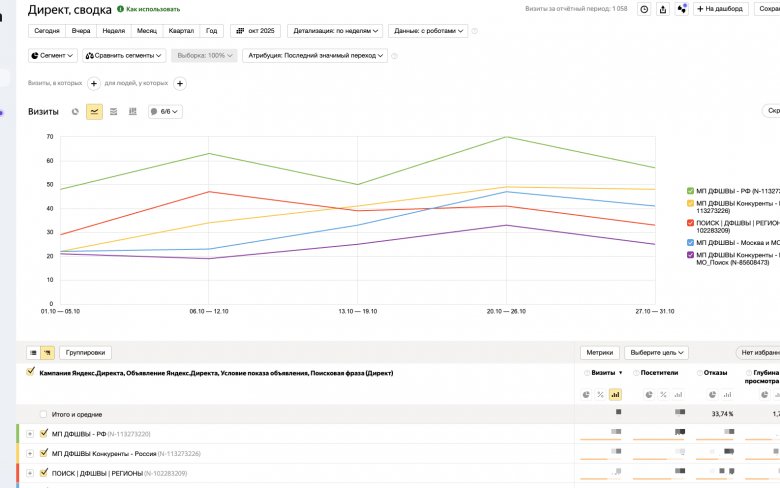
Task: Open Атрибуция attribution model dropdown
Action: (x=315, y=56)
